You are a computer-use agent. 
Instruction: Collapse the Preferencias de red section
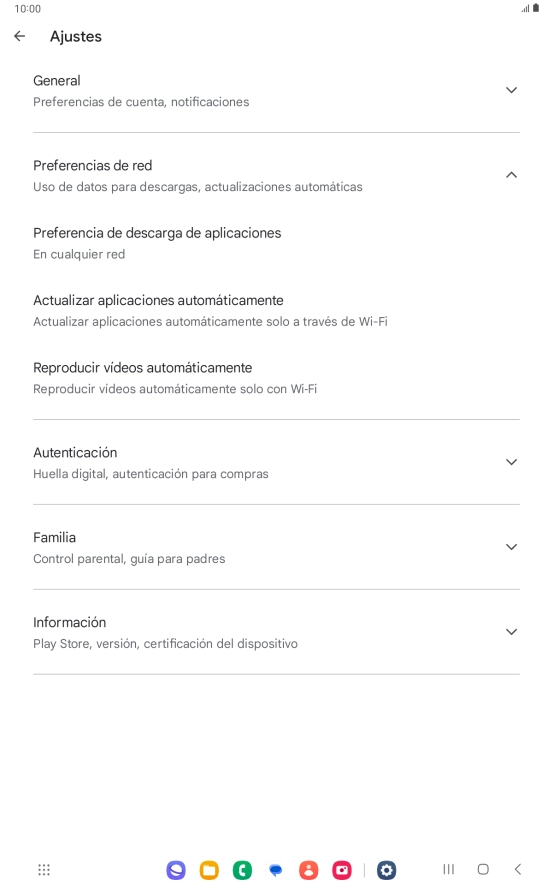click(x=511, y=175)
